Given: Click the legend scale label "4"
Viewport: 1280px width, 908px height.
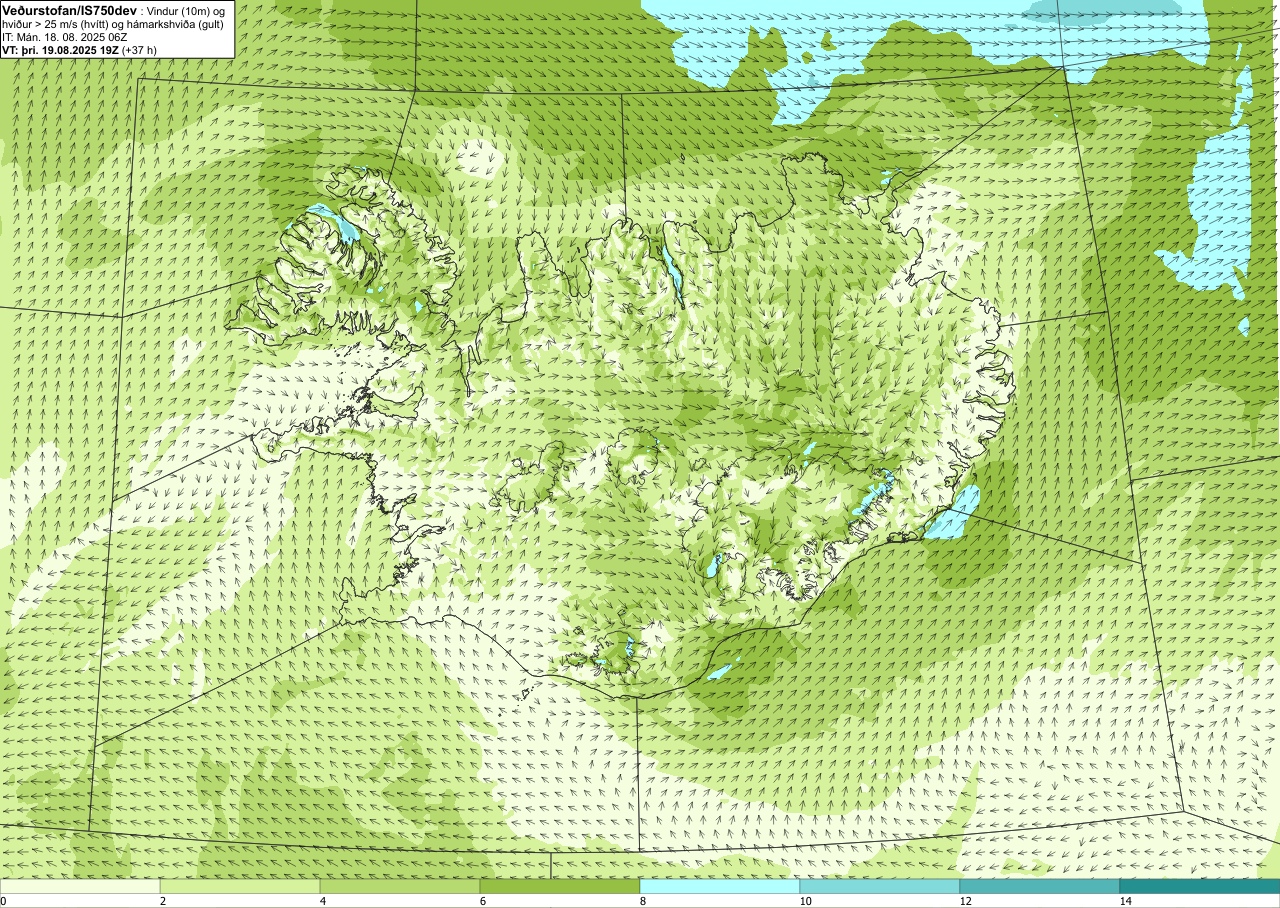Looking at the screenshot, I should point(322,901).
